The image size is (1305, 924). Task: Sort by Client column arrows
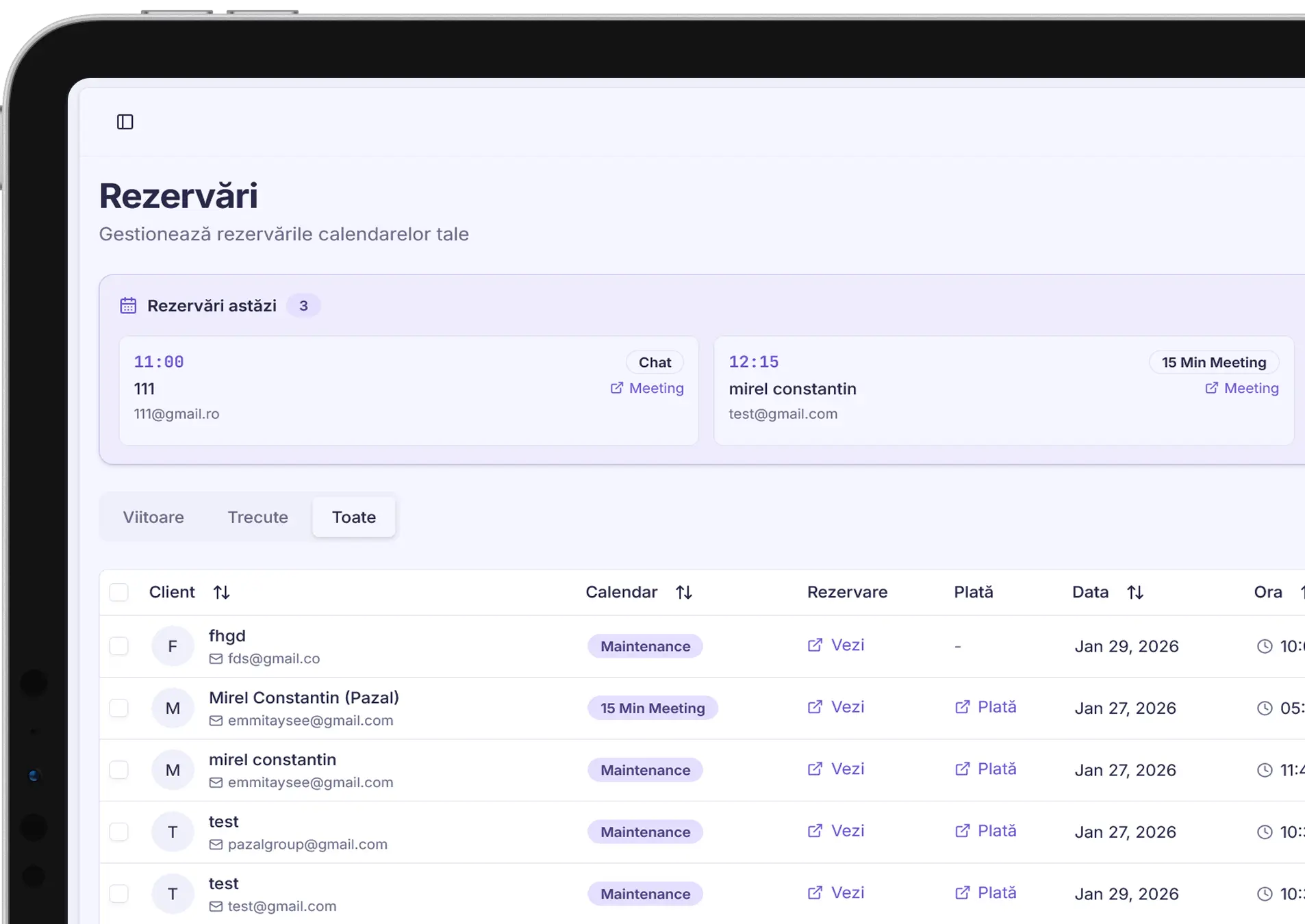click(221, 592)
